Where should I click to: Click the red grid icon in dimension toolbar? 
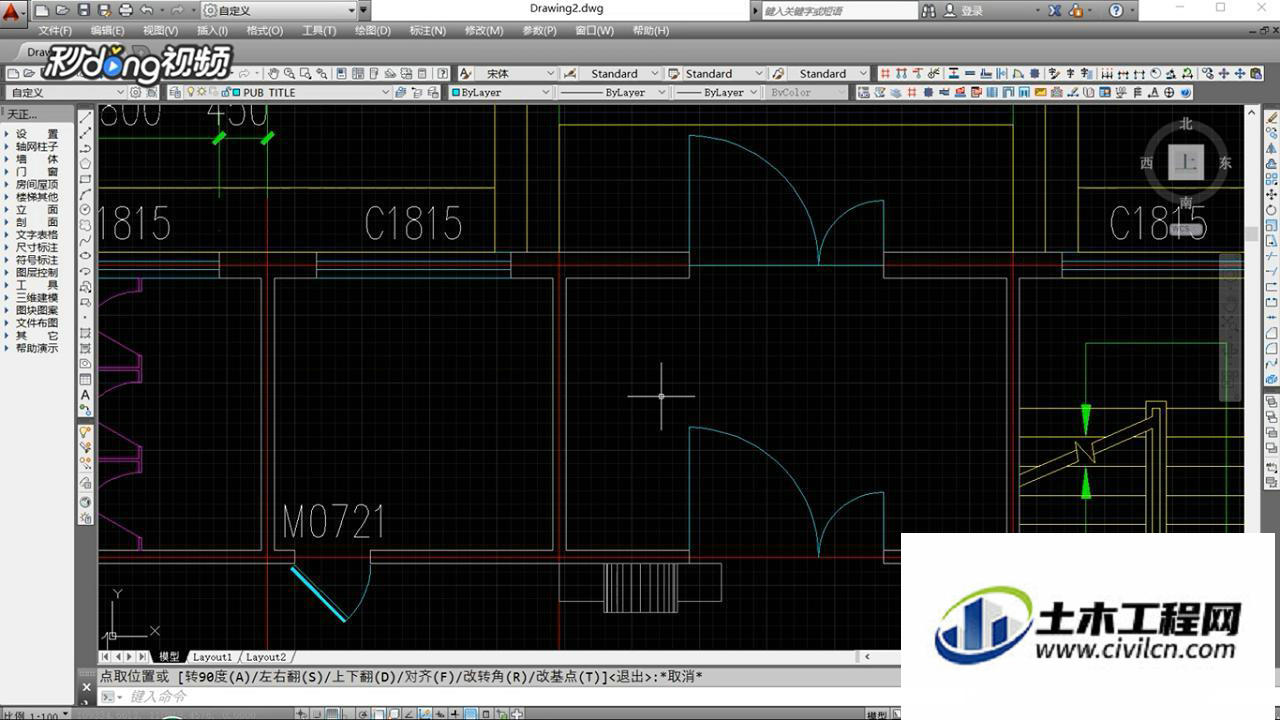[885, 73]
